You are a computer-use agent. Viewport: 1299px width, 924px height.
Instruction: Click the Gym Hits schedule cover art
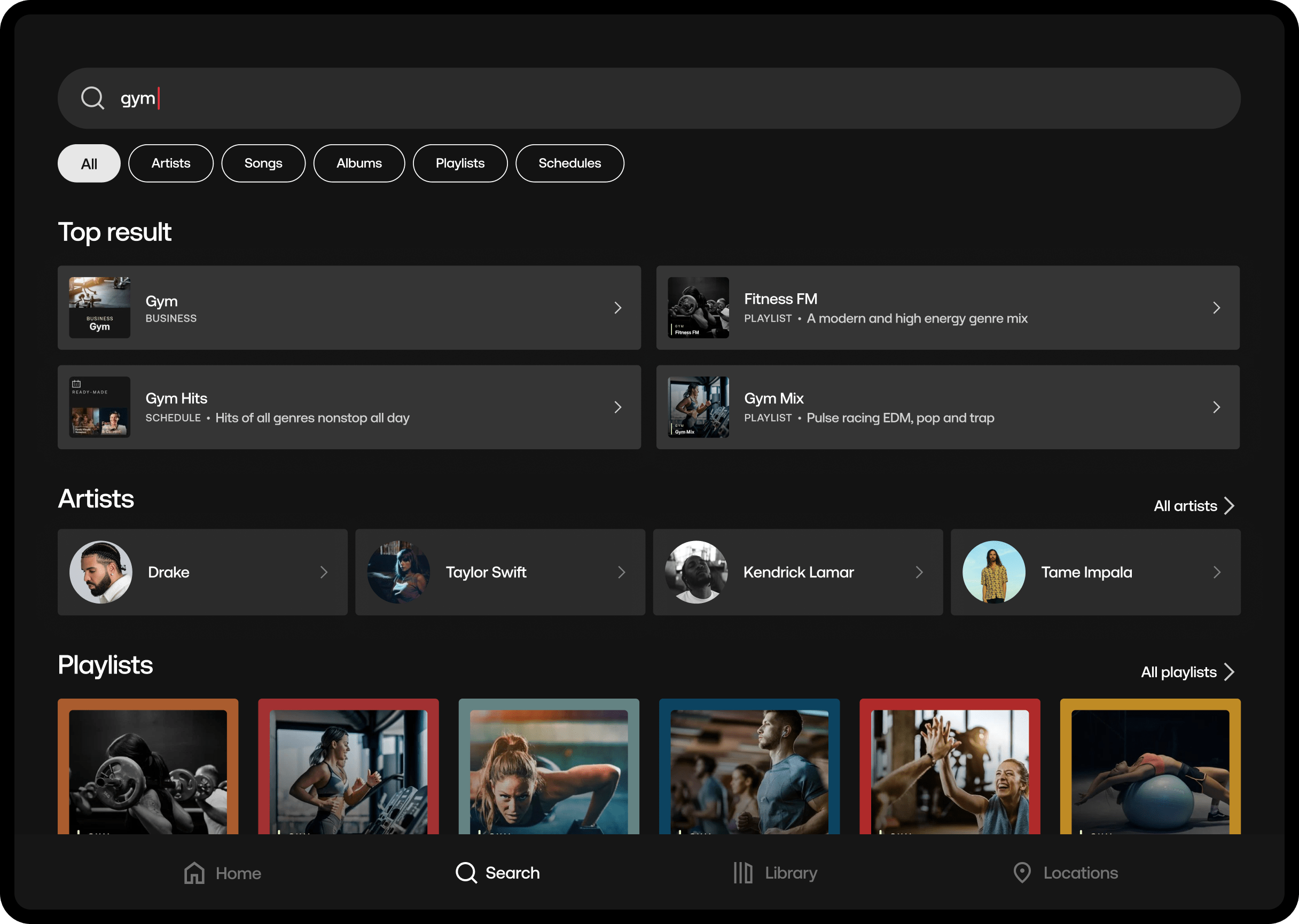pos(99,407)
